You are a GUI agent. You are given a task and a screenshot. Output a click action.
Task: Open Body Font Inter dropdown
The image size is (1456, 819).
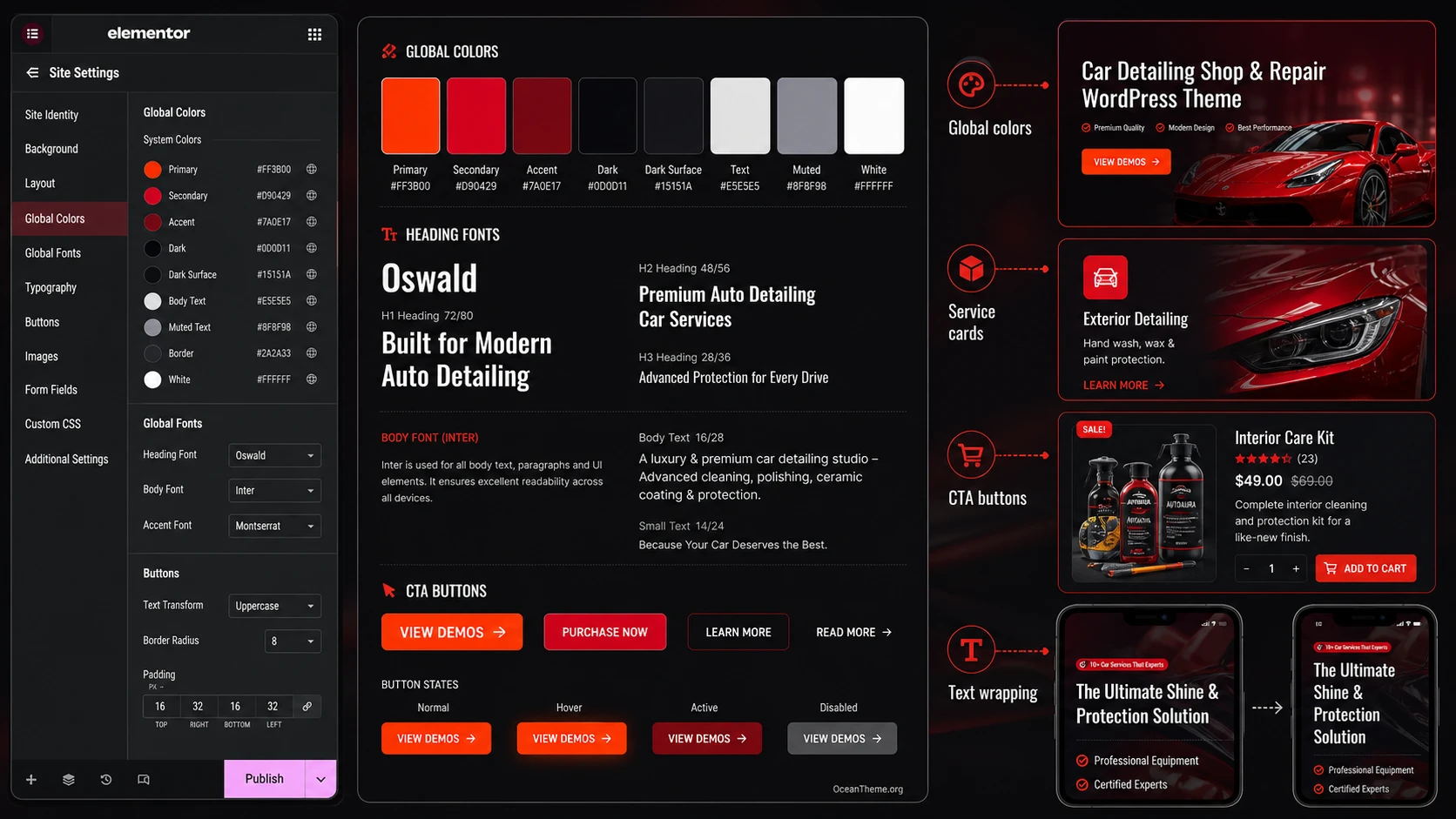coord(274,490)
